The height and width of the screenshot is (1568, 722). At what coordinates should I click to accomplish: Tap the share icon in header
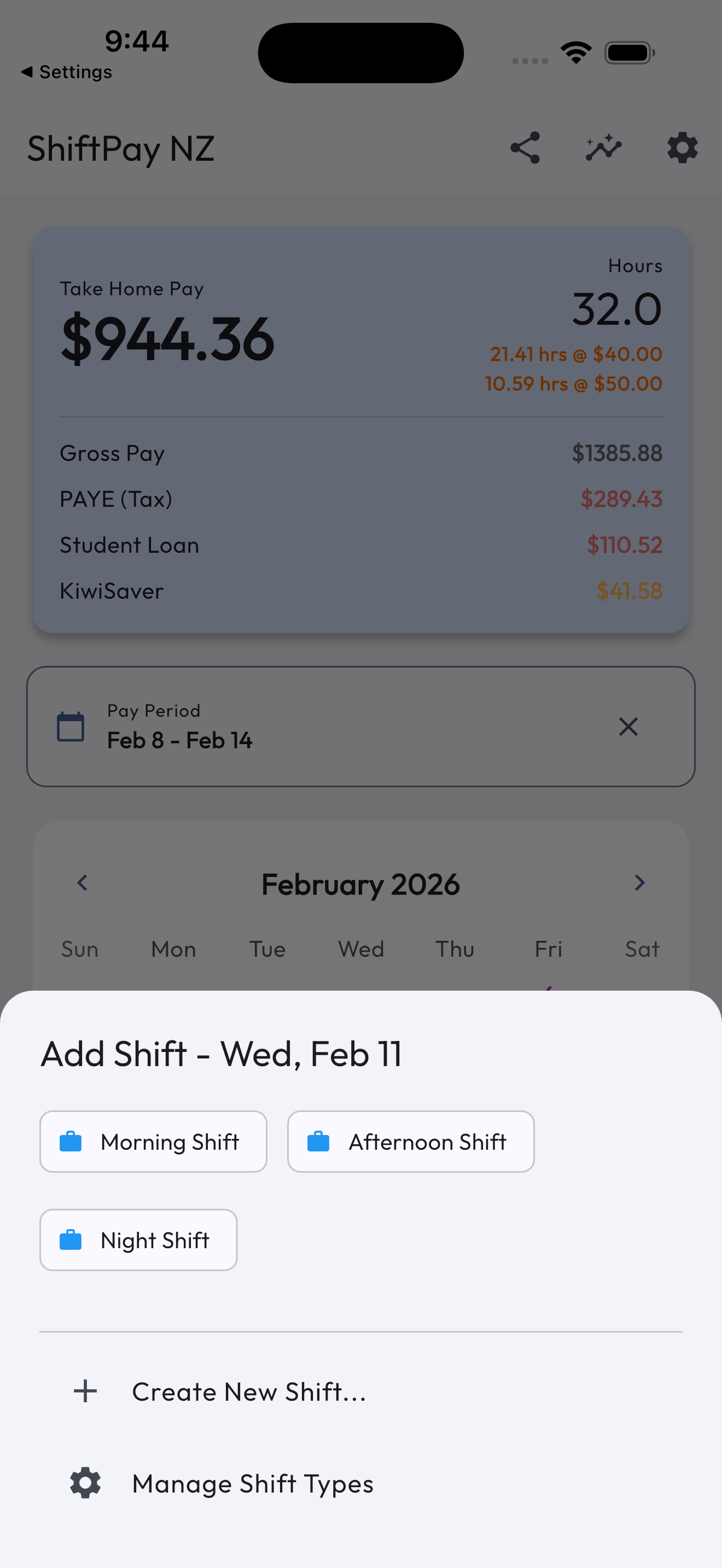[525, 148]
